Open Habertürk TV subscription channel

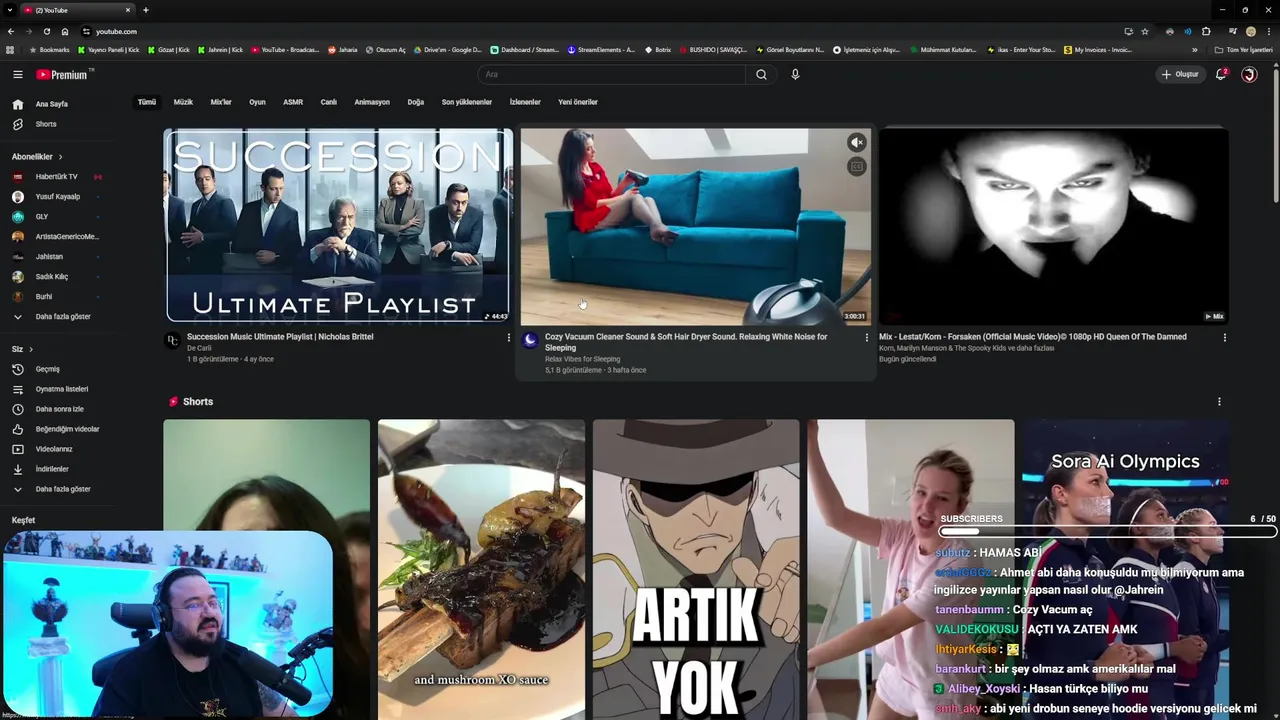pos(56,177)
